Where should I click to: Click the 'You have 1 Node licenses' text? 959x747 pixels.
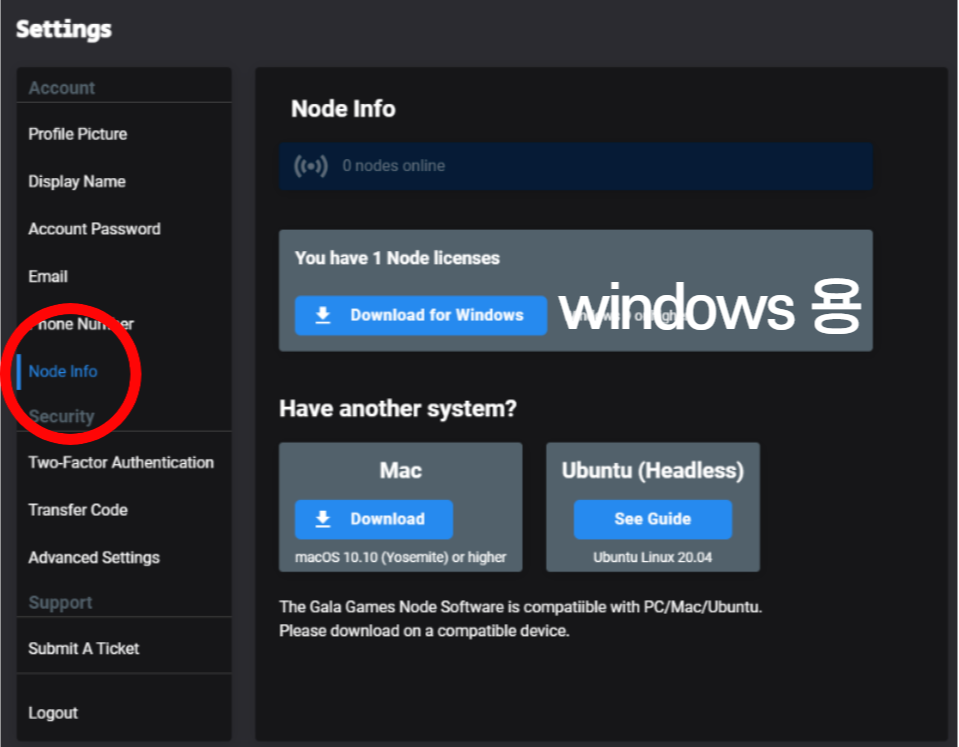coord(397,258)
